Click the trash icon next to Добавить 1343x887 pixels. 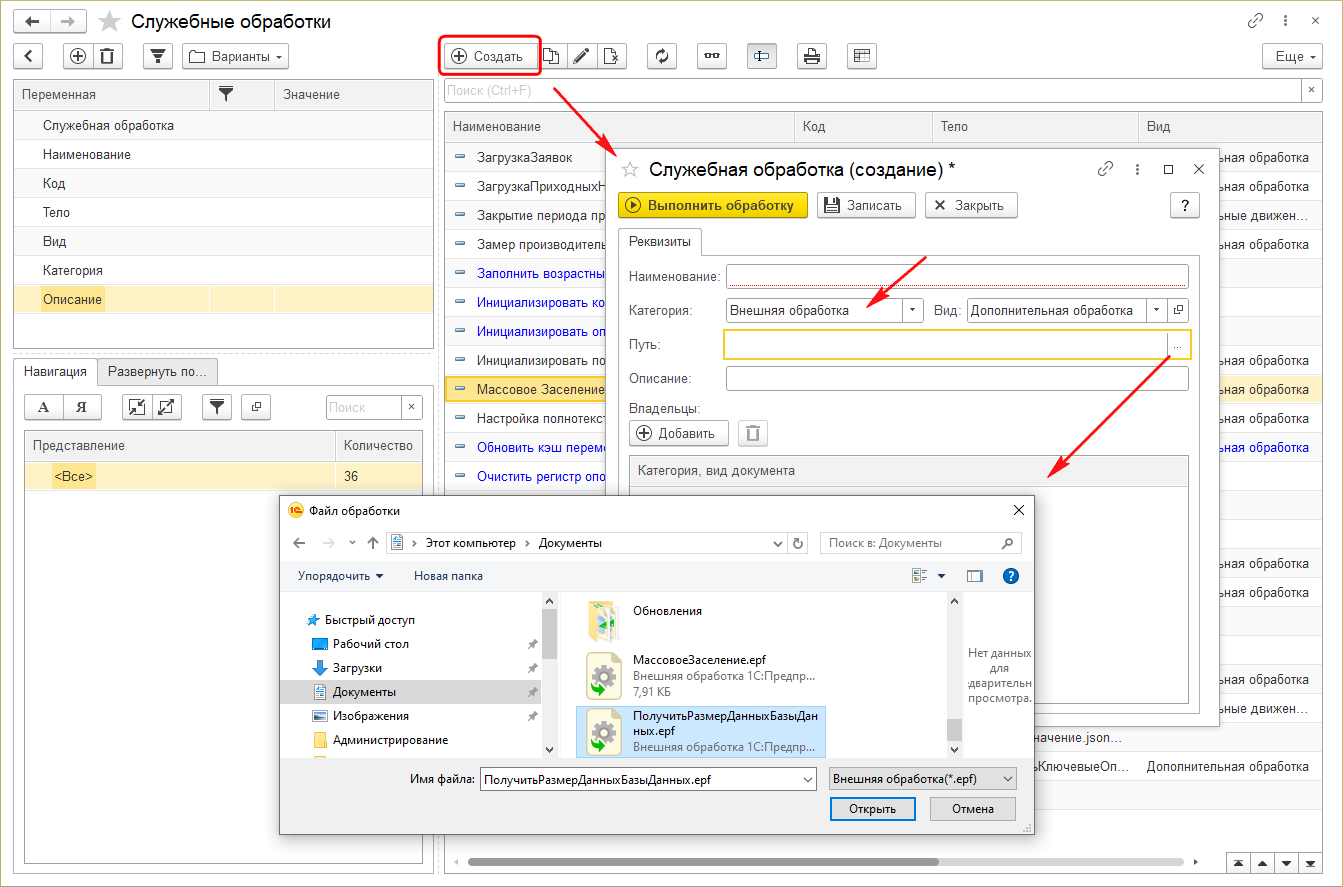click(x=753, y=433)
